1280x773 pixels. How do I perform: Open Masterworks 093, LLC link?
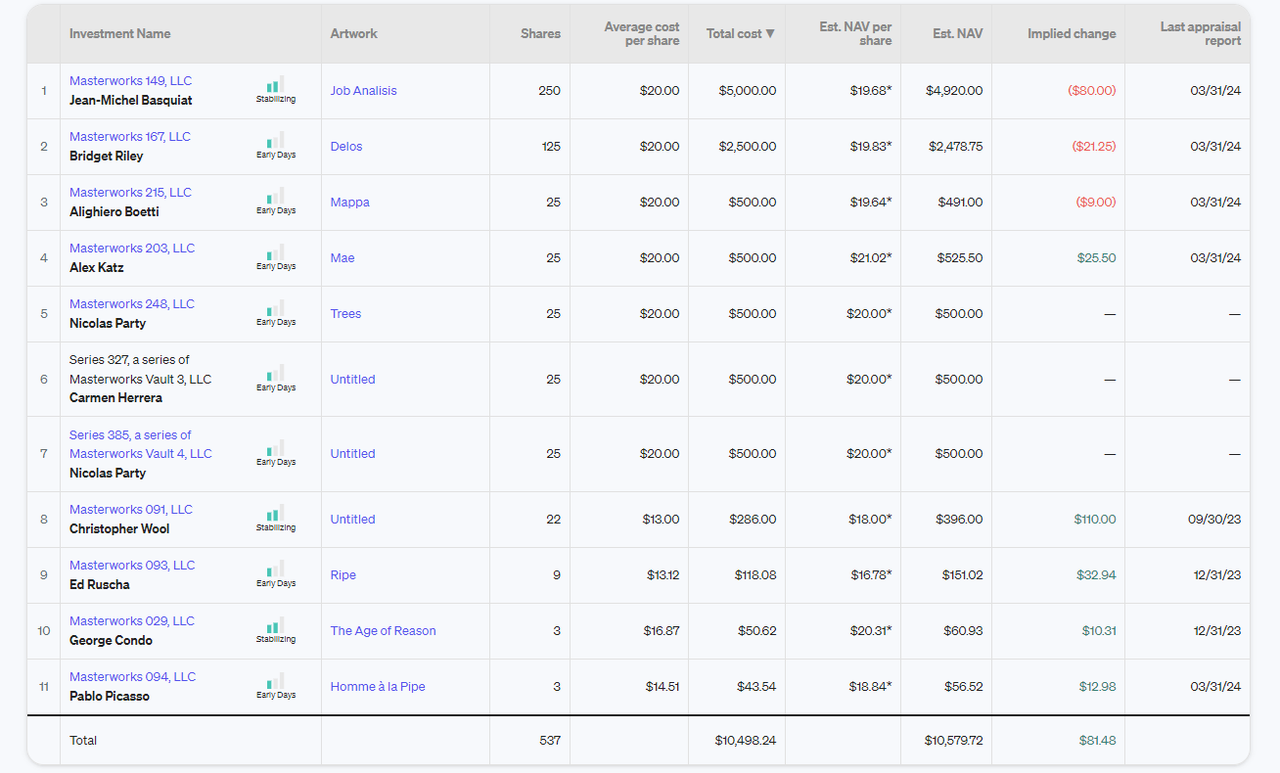pyautogui.click(x=132, y=565)
